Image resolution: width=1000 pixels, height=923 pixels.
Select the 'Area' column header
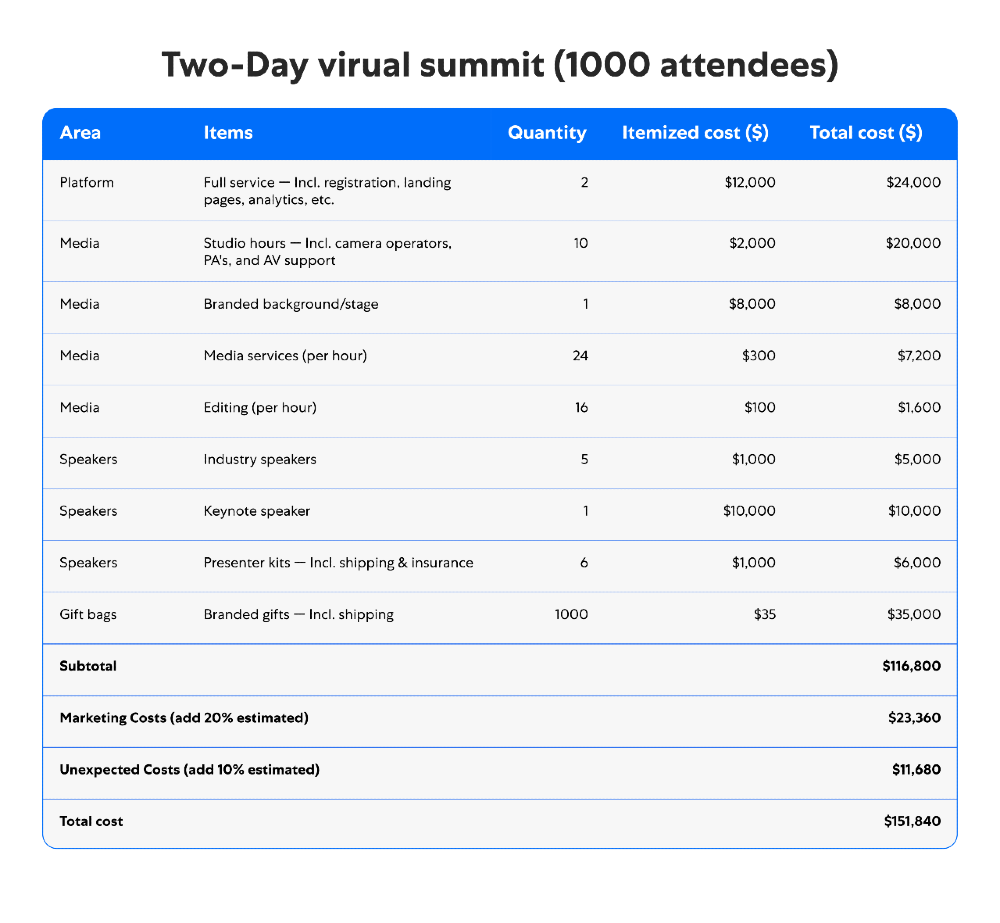click(80, 133)
